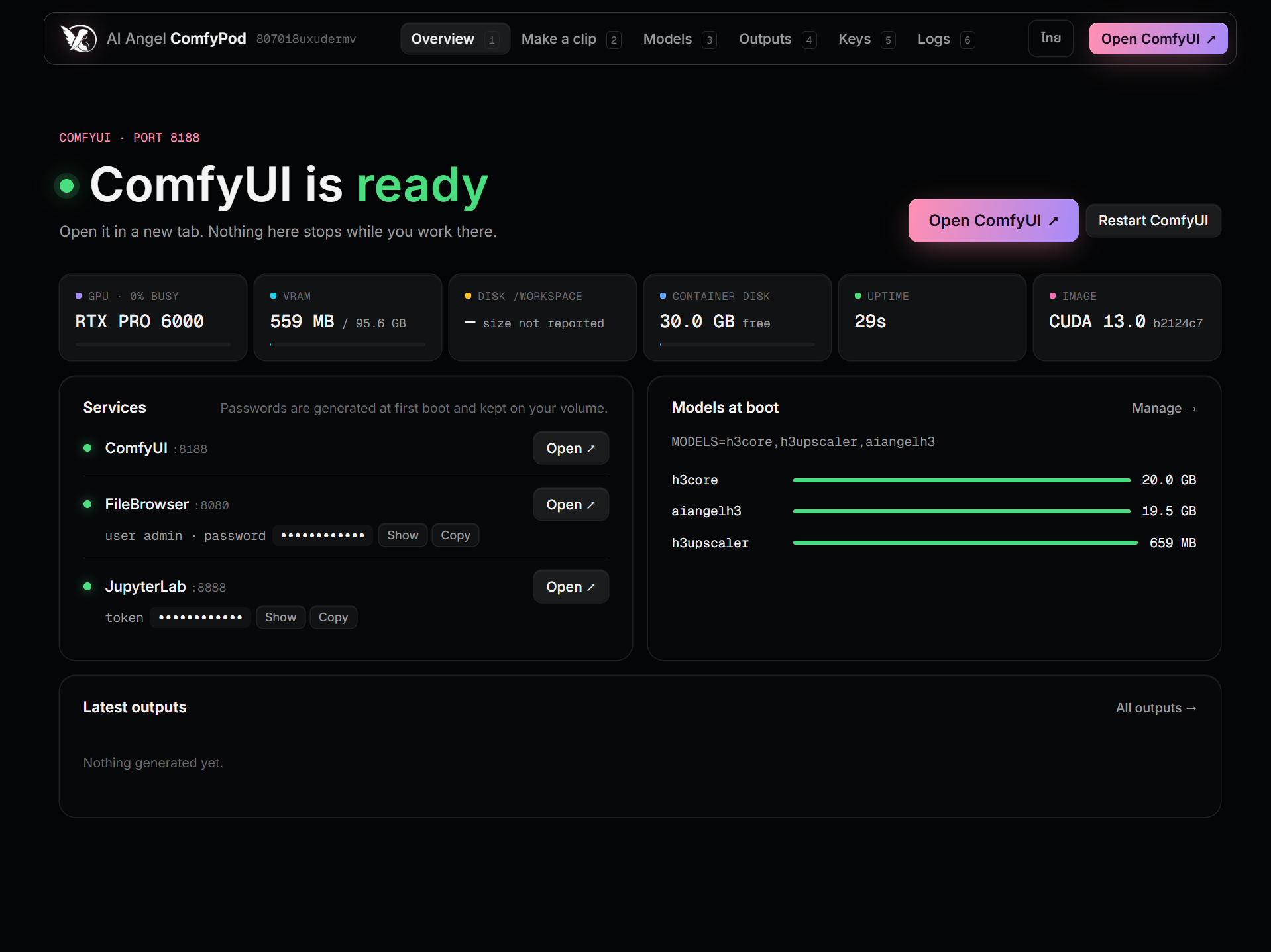Select the Disk /workspace card
1271x952 pixels.
543,317
